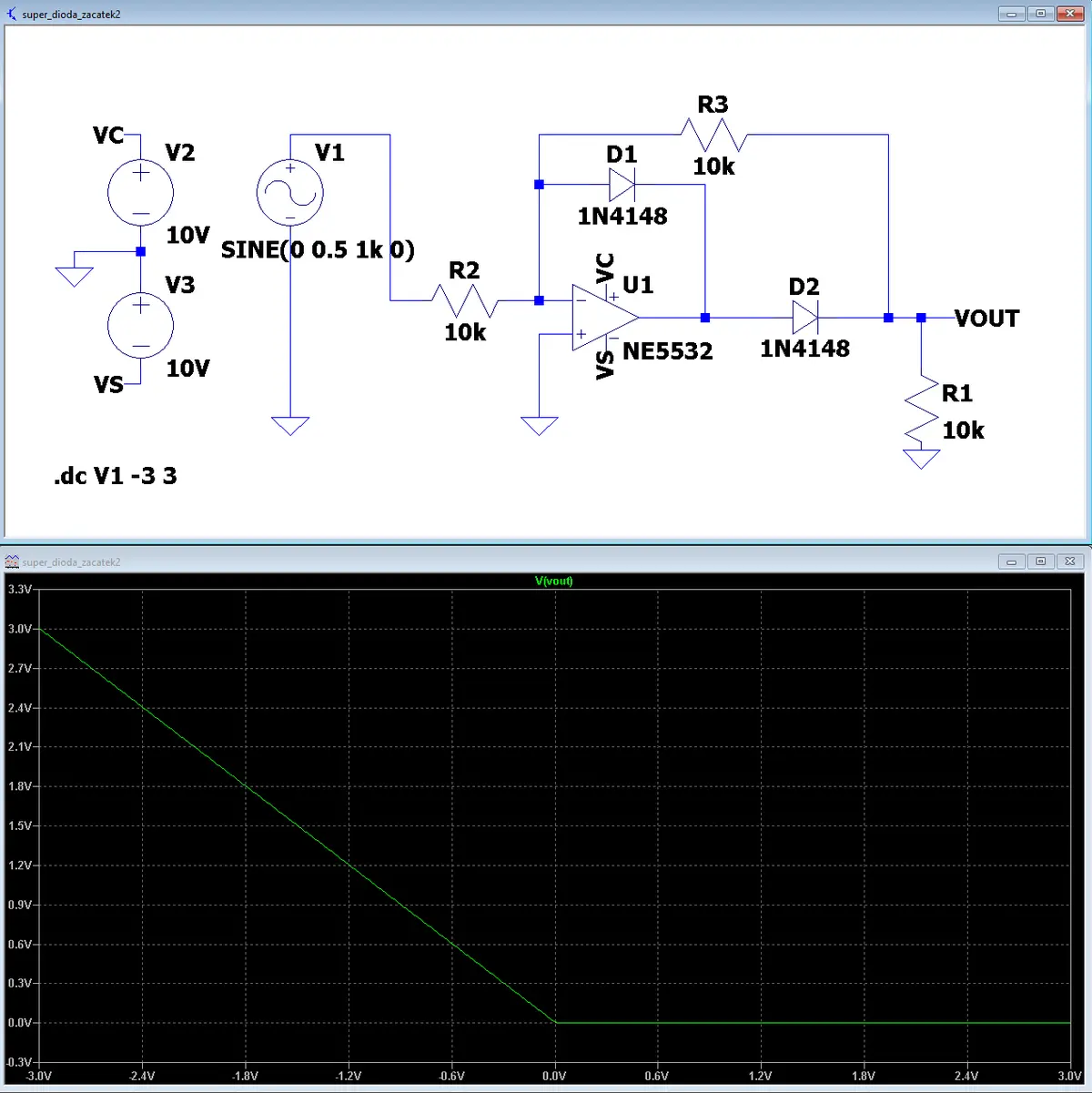Click the ground symbol below V1
Screen dimensions: 1092x1093
click(x=290, y=426)
